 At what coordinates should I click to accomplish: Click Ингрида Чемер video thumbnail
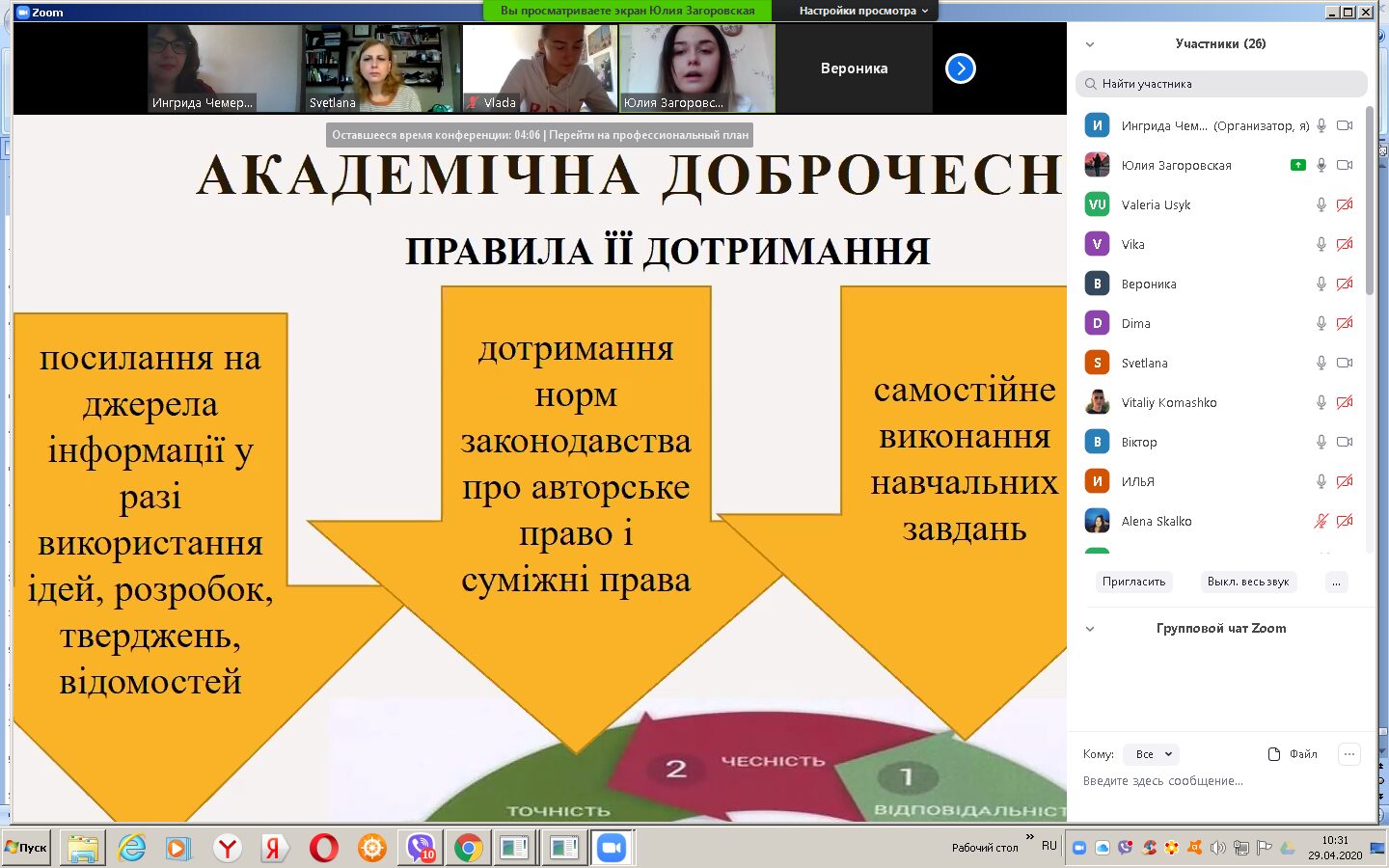pyautogui.click(x=225, y=68)
